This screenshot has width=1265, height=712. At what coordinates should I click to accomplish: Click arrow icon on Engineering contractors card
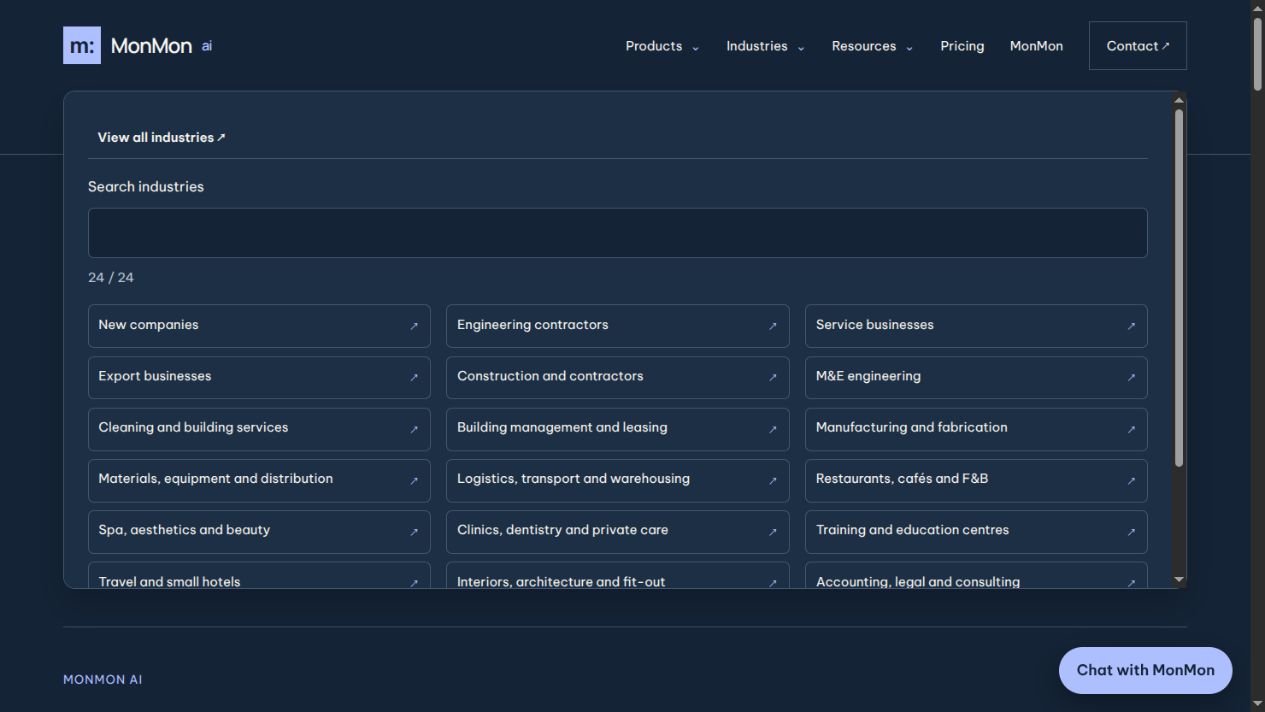(x=772, y=326)
